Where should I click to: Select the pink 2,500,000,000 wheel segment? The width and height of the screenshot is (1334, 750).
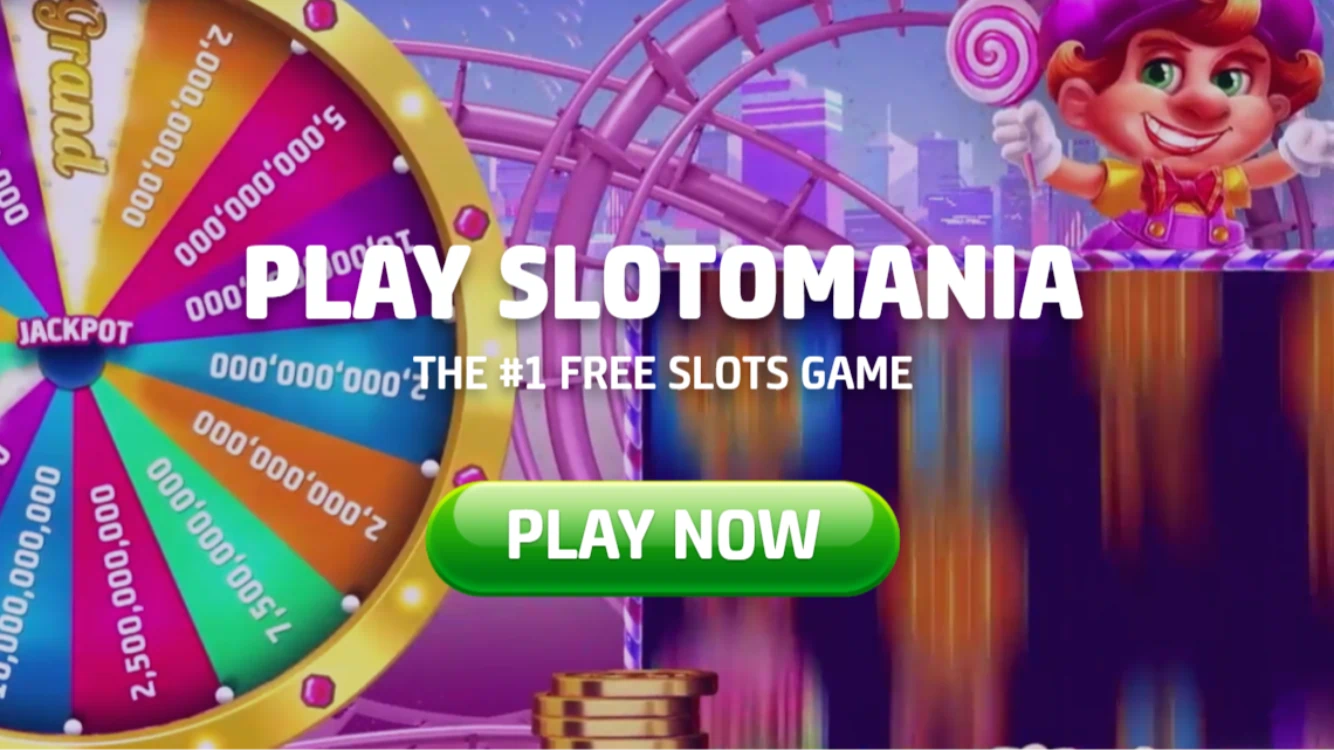point(140,590)
